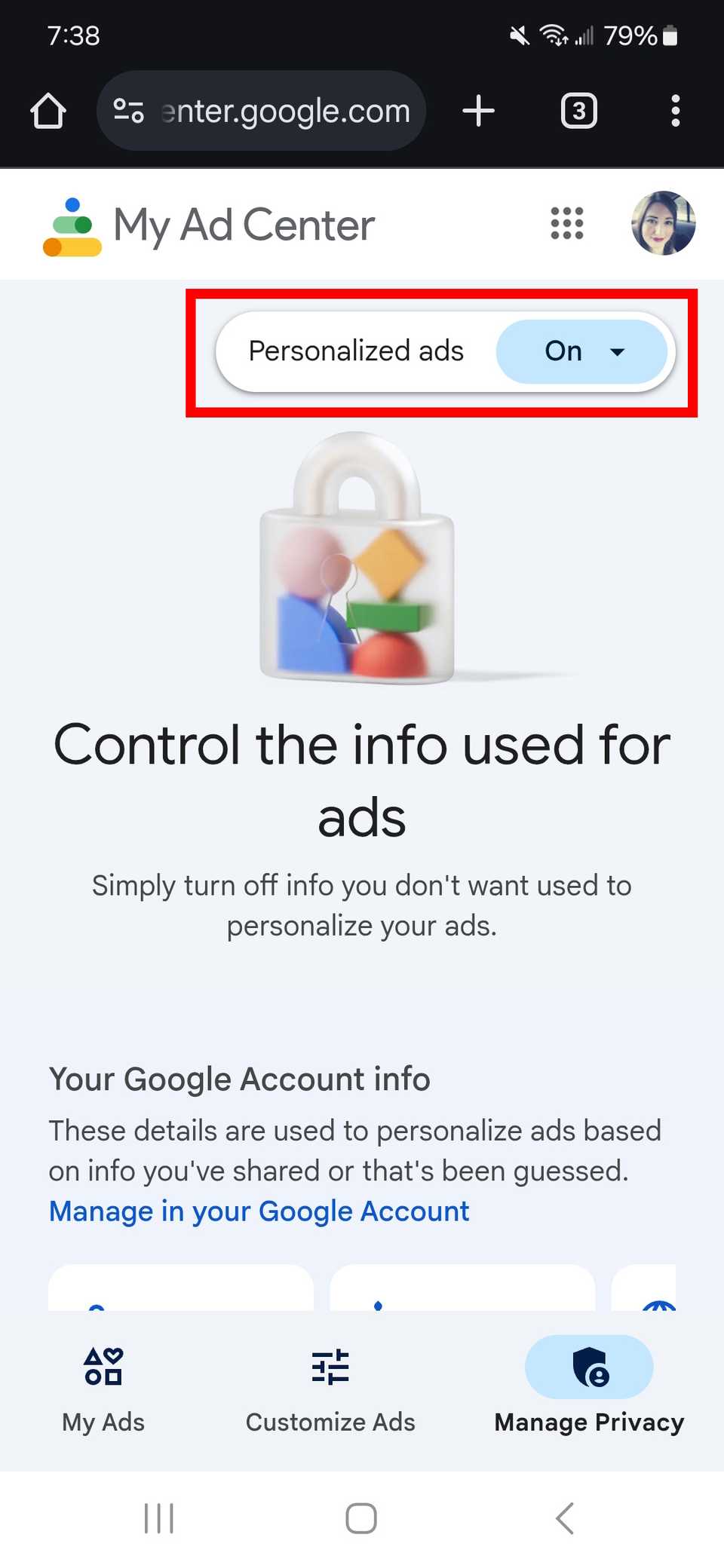Tap the Personalized ads label
Image resolution: width=724 pixels, height=1568 pixels.
[356, 351]
